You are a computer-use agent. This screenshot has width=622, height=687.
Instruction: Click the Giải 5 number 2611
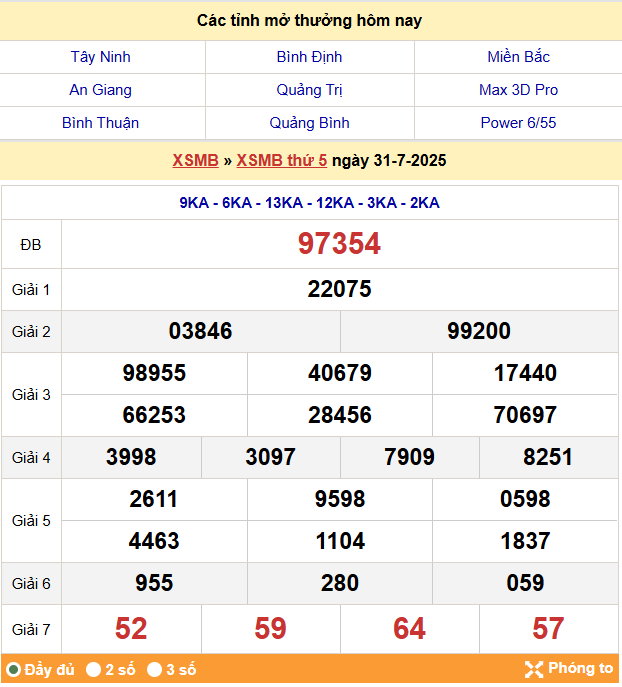154,499
